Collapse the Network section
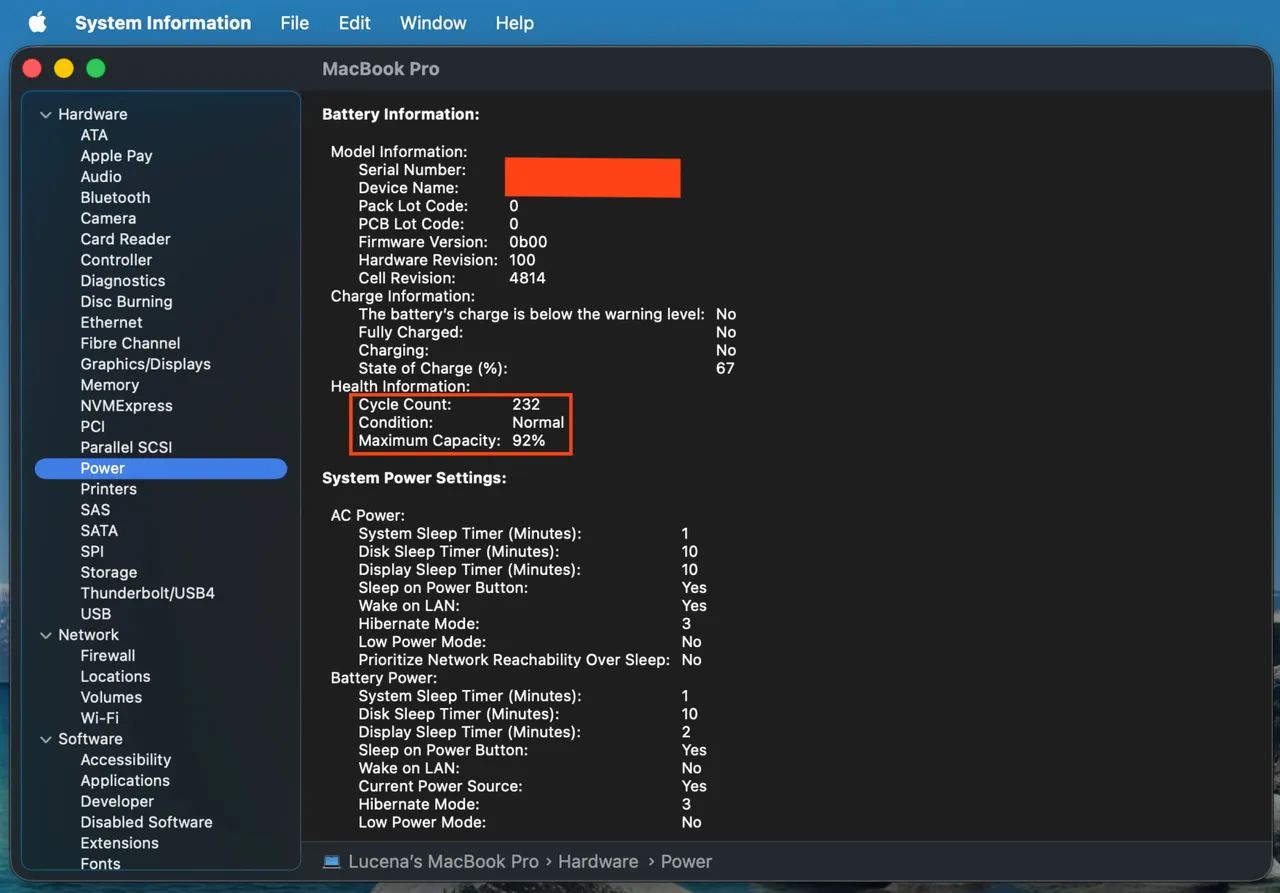Image resolution: width=1280 pixels, height=893 pixels. pyautogui.click(x=45, y=635)
